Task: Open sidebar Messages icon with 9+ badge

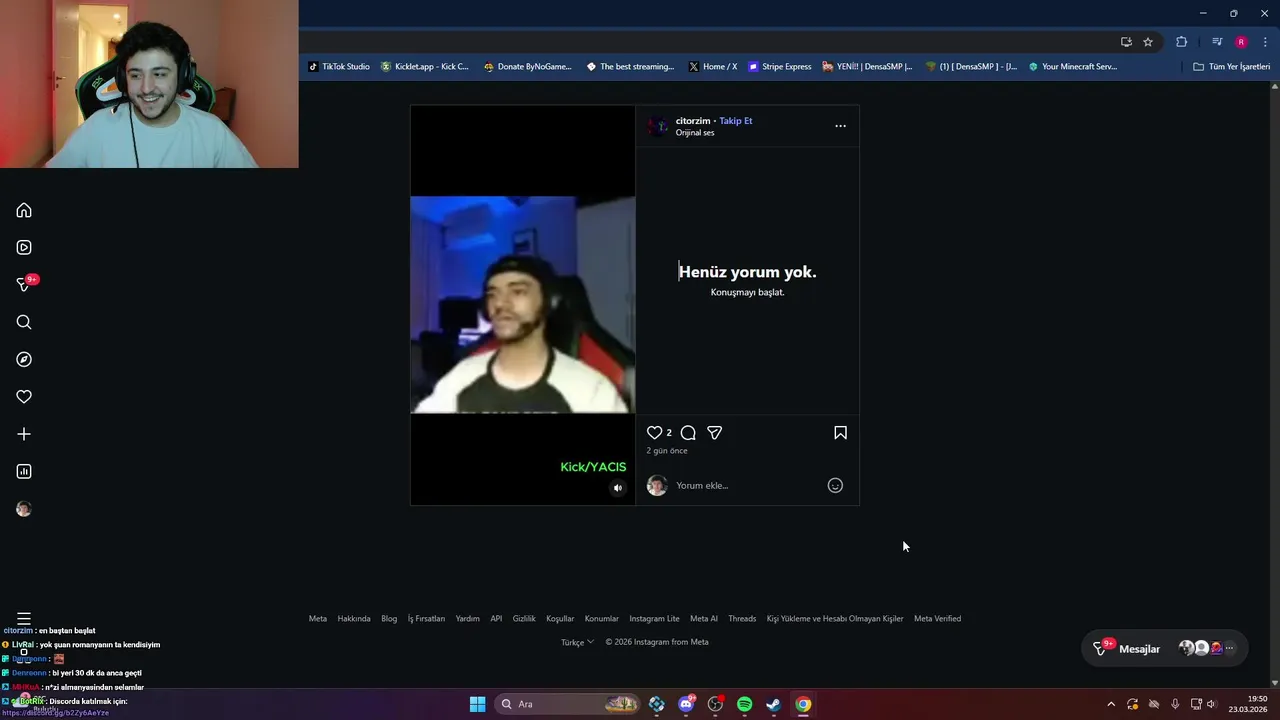Action: [24, 285]
